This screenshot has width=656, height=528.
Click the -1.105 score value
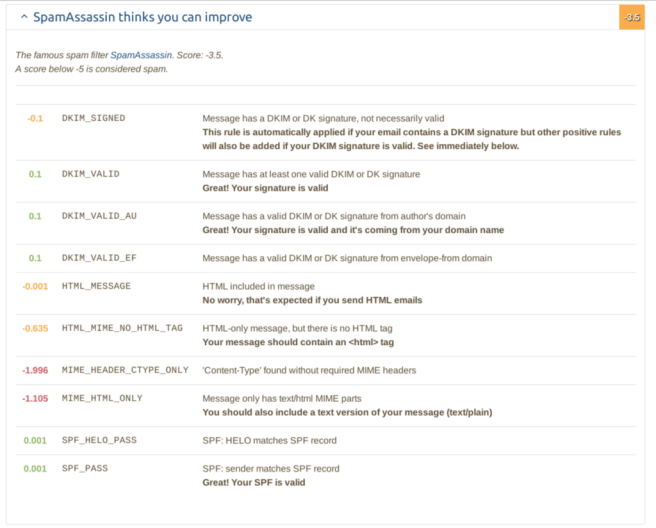click(36, 398)
